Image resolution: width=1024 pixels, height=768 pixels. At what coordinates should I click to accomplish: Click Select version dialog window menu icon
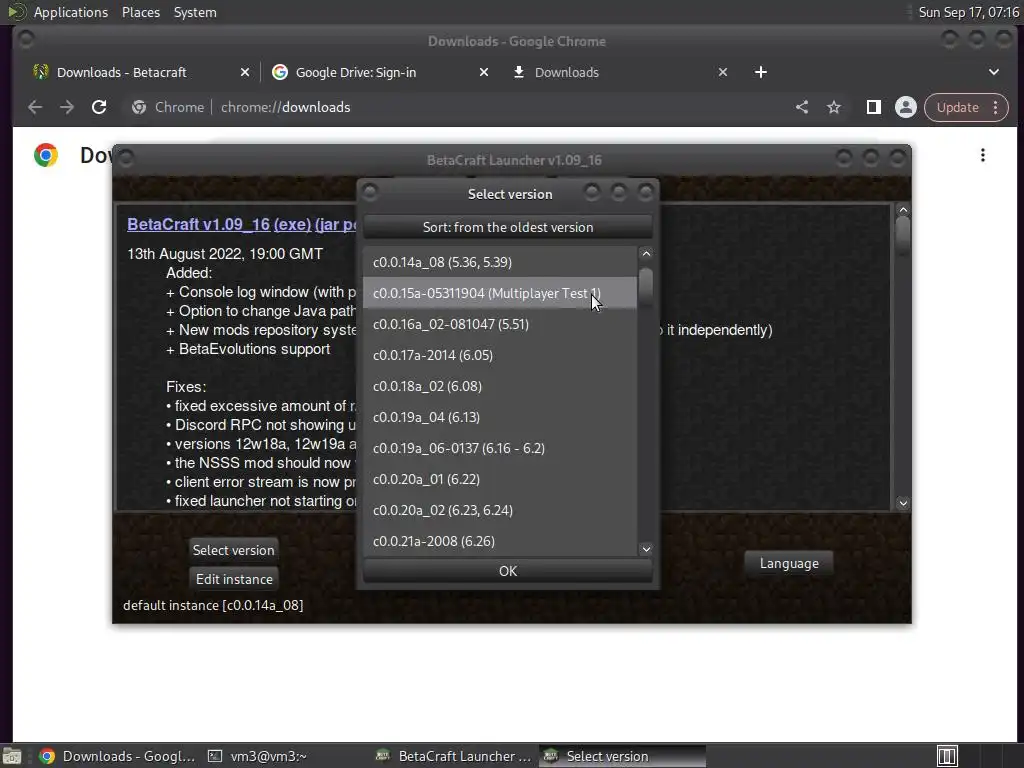370,192
